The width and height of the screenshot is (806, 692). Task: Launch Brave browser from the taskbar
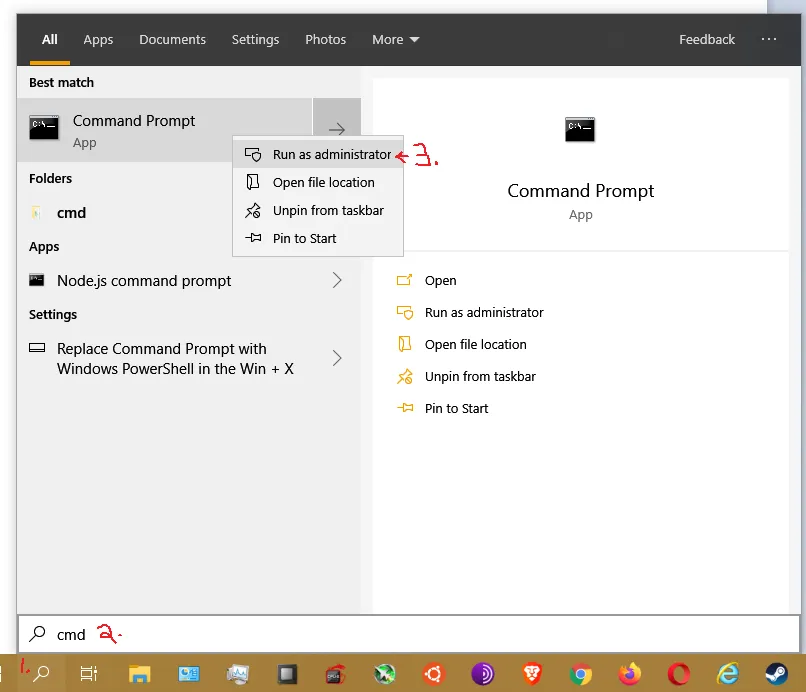[532, 674]
